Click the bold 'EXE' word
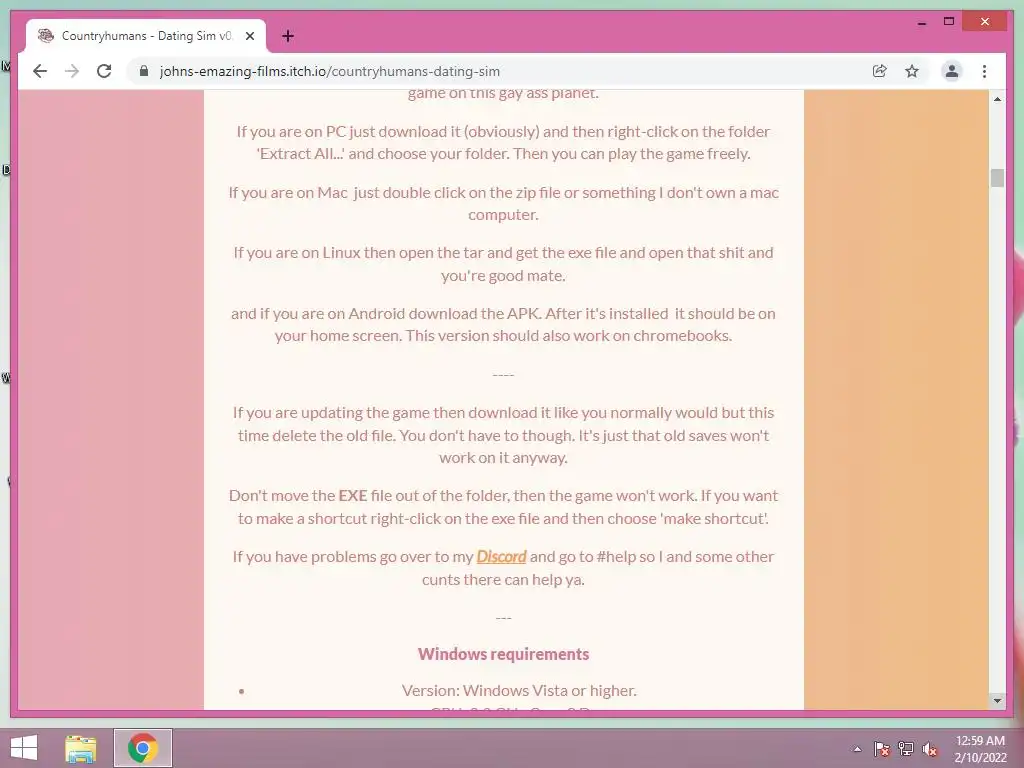Viewport: 1024px width, 768px height. 353,496
